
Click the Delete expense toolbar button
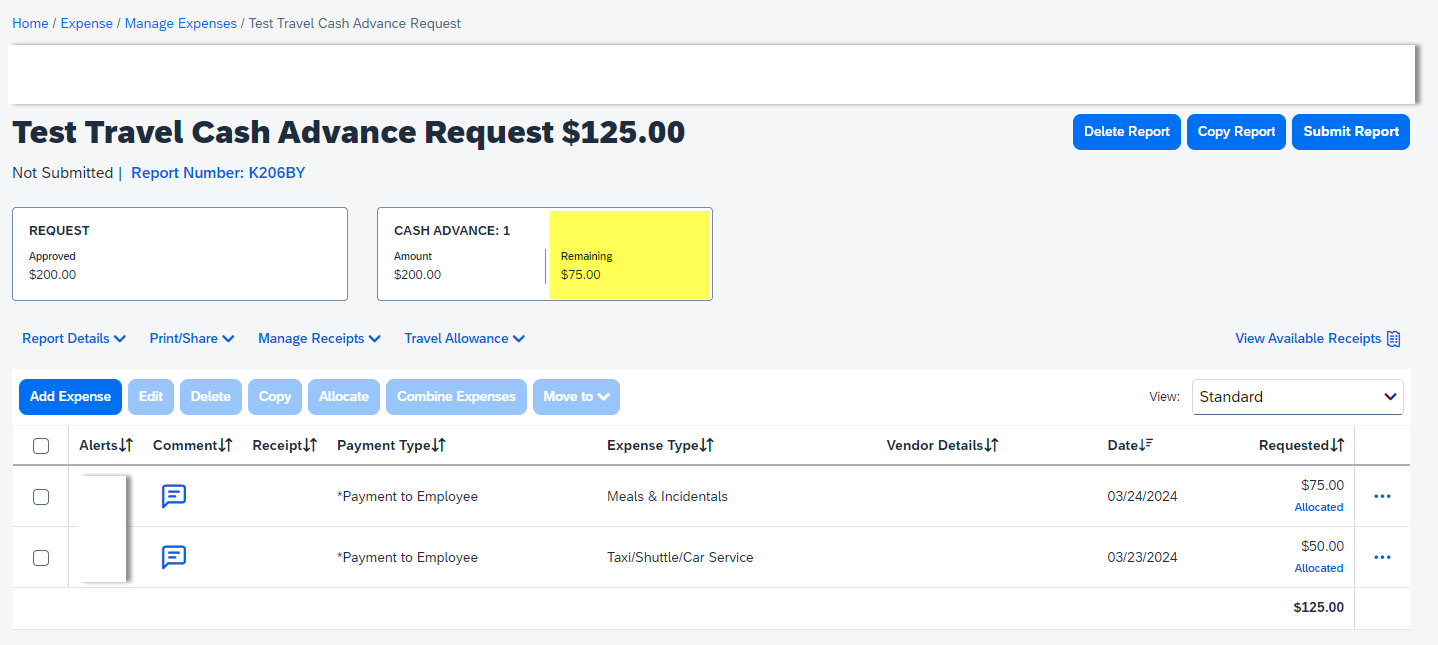pos(211,396)
